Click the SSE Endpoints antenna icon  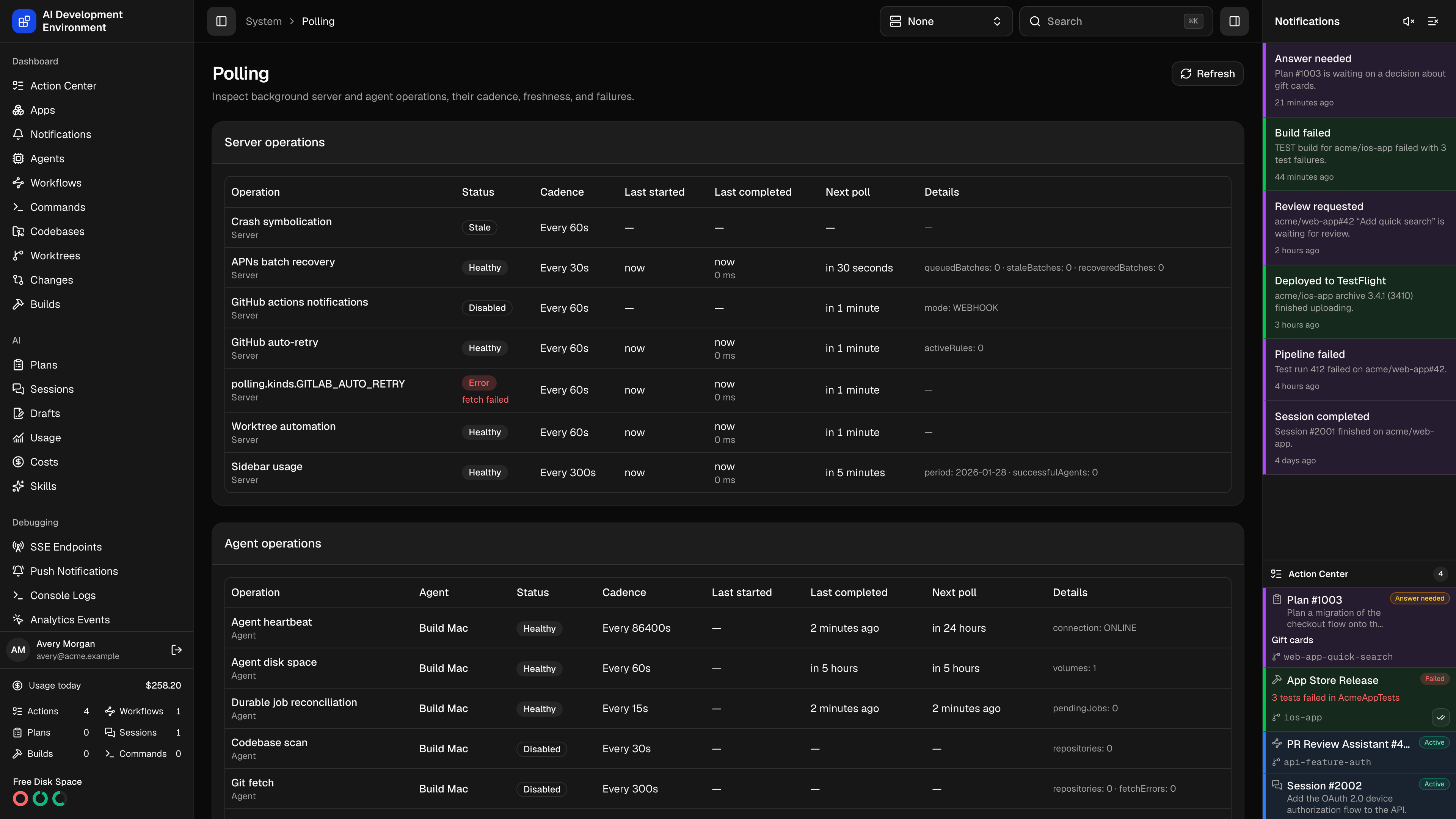(x=18, y=547)
